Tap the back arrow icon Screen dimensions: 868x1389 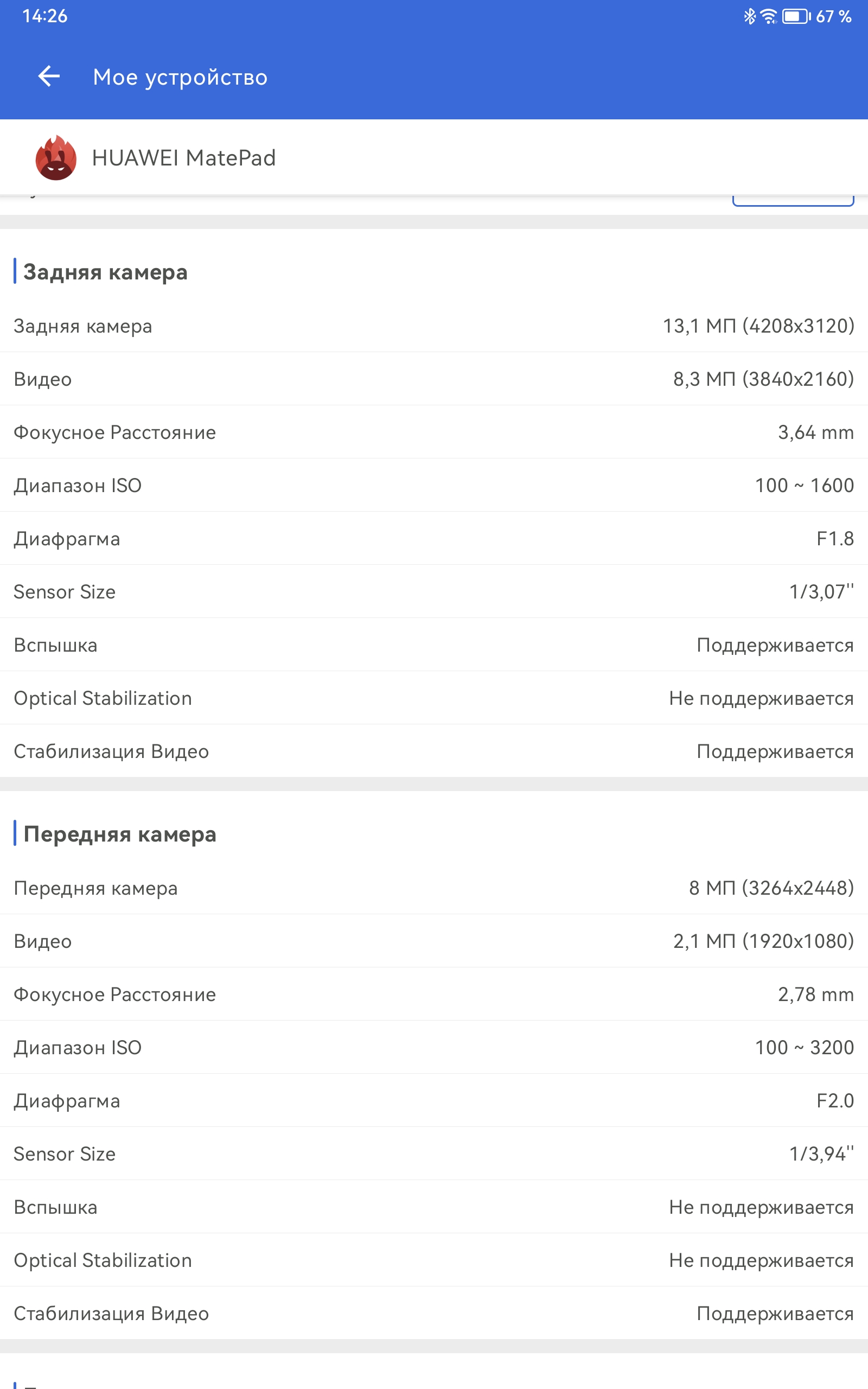coord(49,77)
